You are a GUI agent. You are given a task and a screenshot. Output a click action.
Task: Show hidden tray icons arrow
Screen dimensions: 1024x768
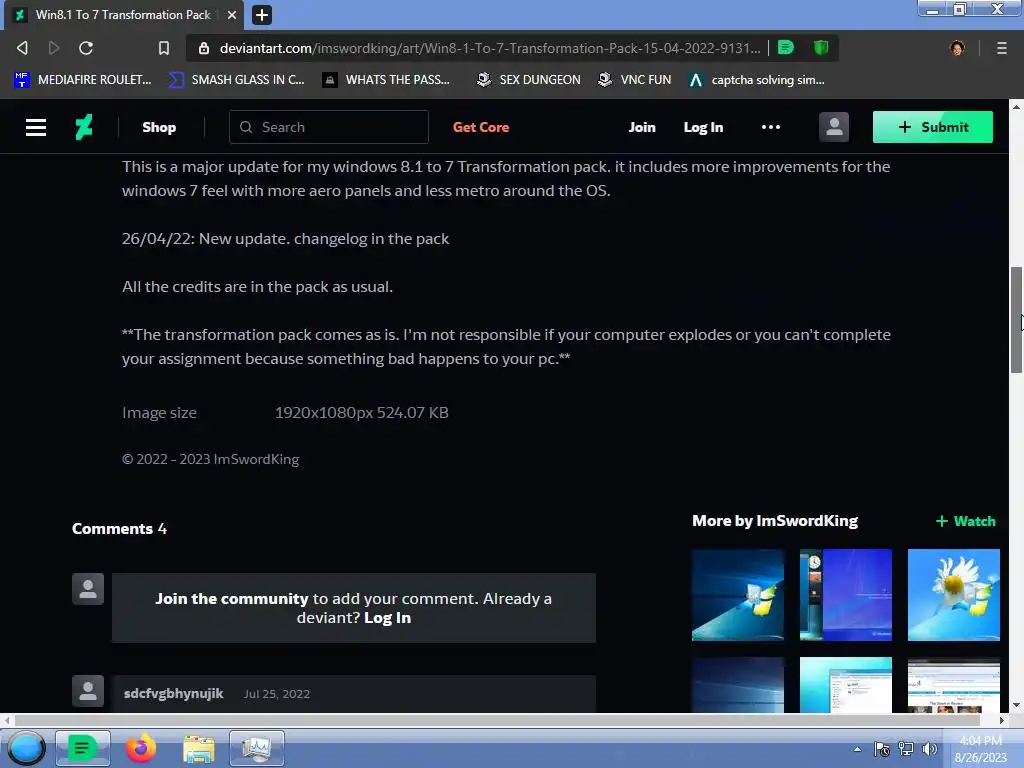click(x=857, y=749)
